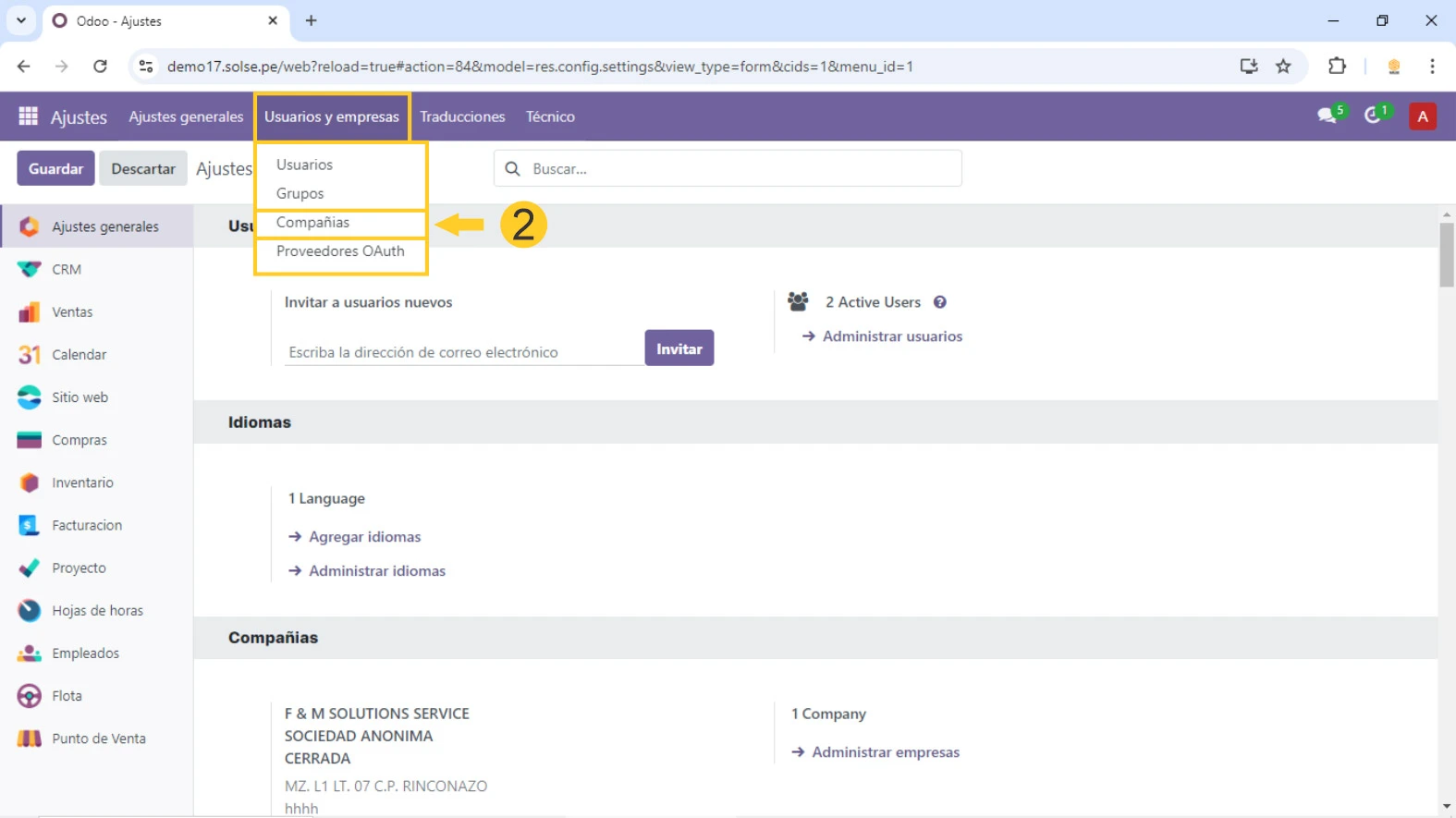Expand the Usuarios y empresas menu
The width and height of the screenshot is (1456, 818).
332,116
